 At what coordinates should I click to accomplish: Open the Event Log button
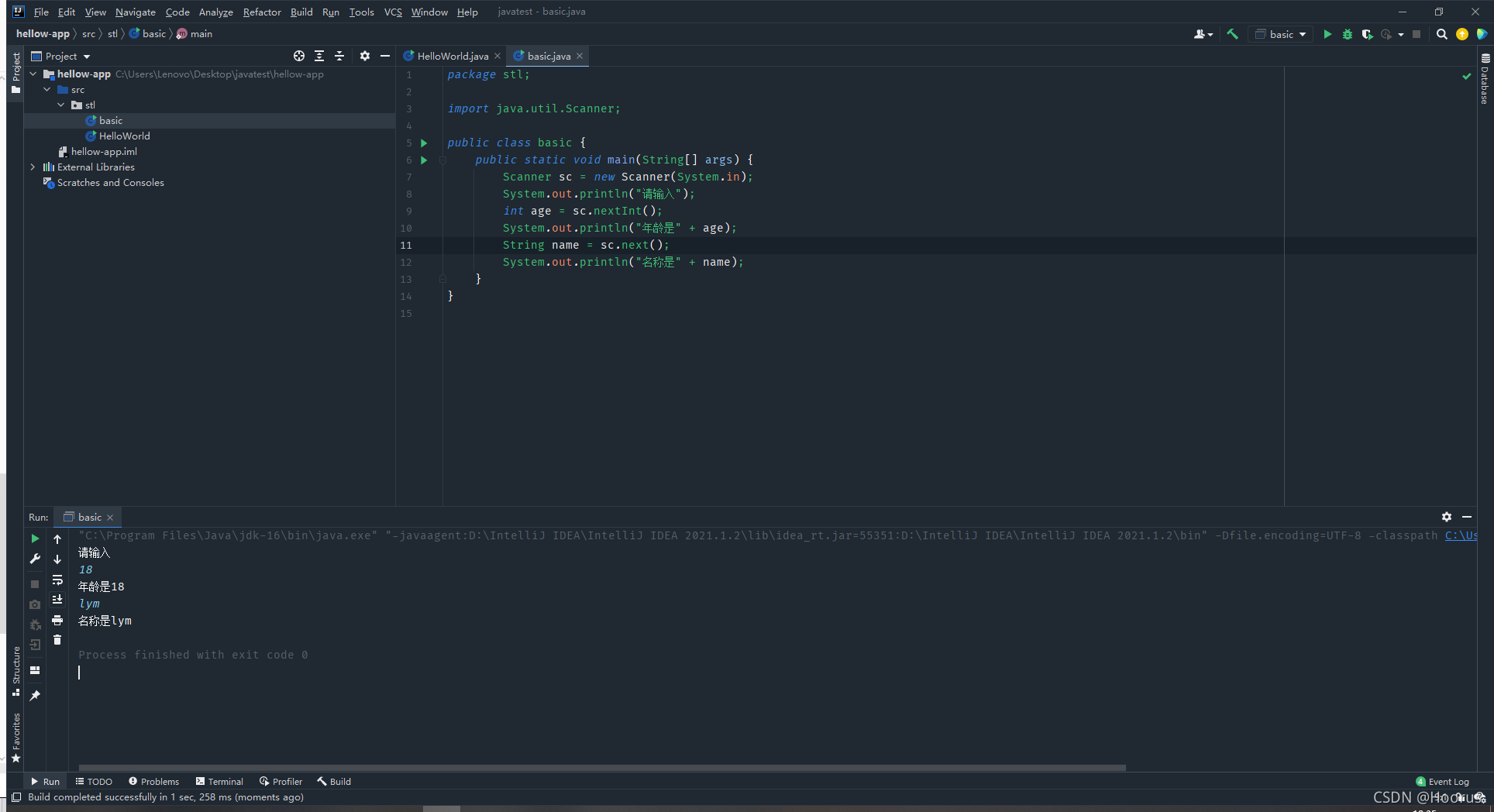[x=1442, y=782]
